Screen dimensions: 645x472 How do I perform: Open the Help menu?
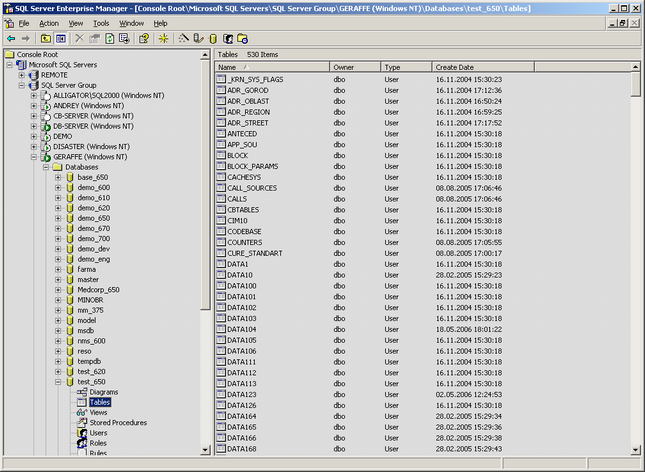coord(160,23)
